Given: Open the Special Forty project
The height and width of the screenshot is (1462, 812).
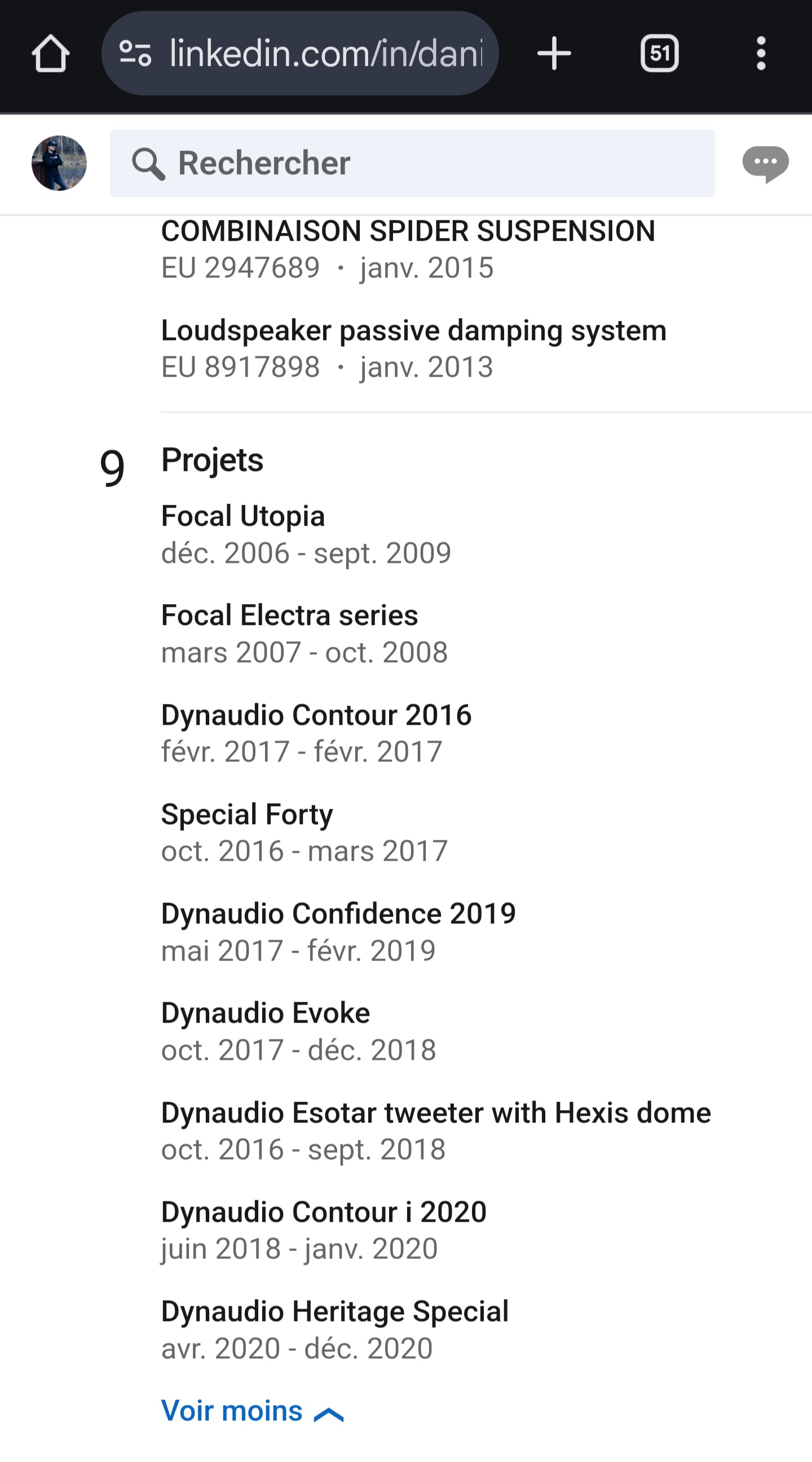Looking at the screenshot, I should 247,814.
